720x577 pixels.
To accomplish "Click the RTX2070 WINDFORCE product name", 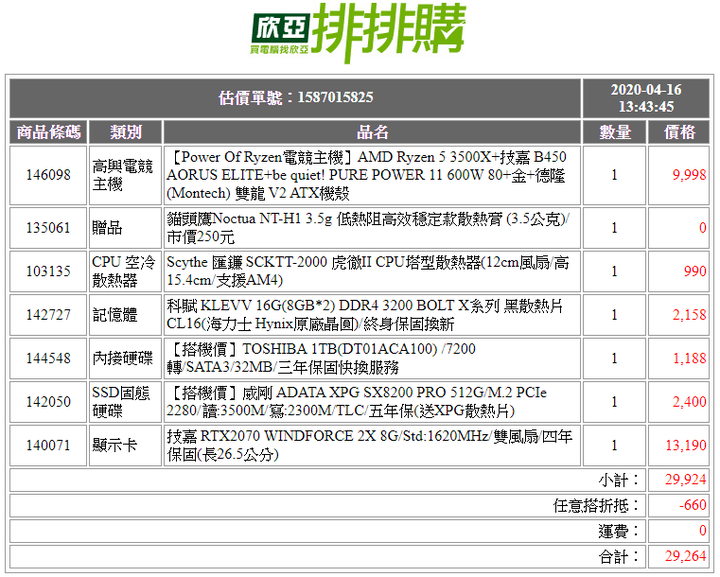I will click(x=370, y=445).
